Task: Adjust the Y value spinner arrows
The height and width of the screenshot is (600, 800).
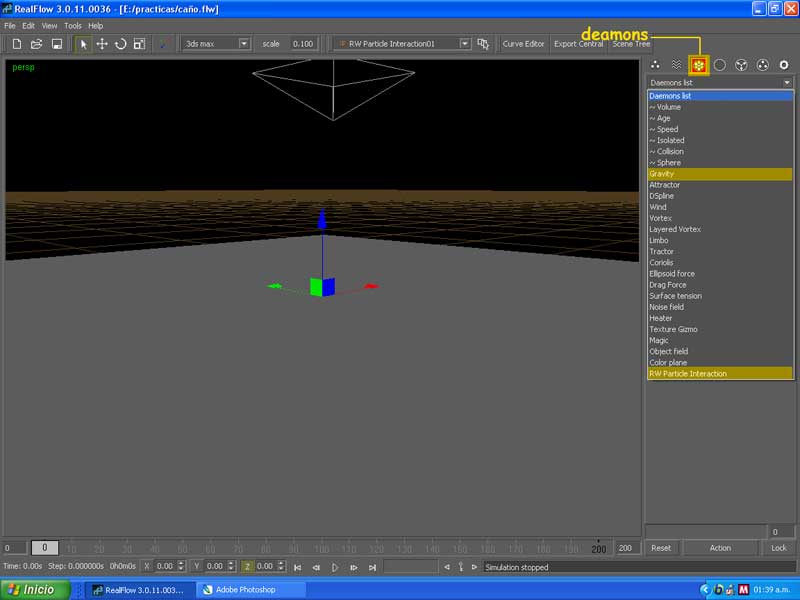Action: coord(231,566)
